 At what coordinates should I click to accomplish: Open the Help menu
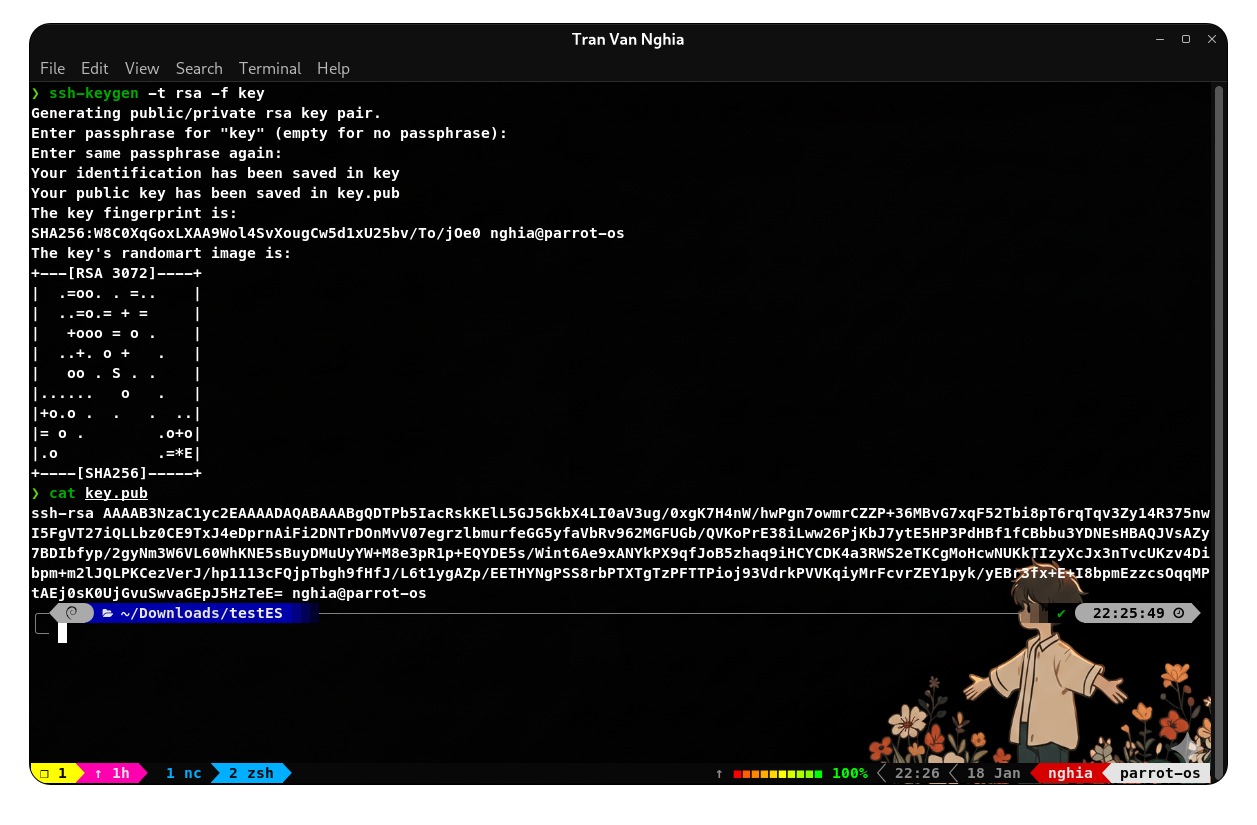pyautogui.click(x=333, y=68)
